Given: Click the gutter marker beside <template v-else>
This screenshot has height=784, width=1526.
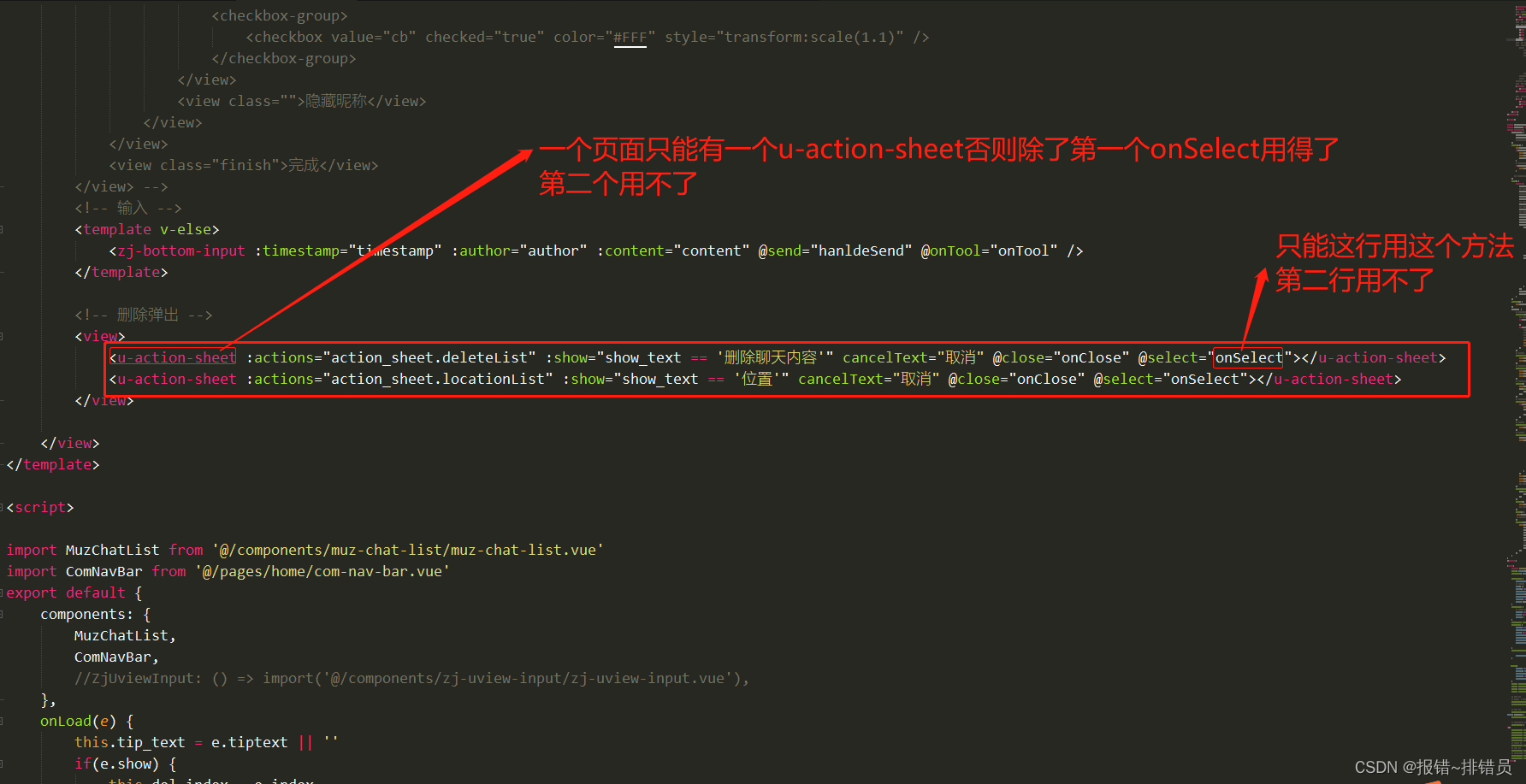Looking at the screenshot, I should pos(3,229).
